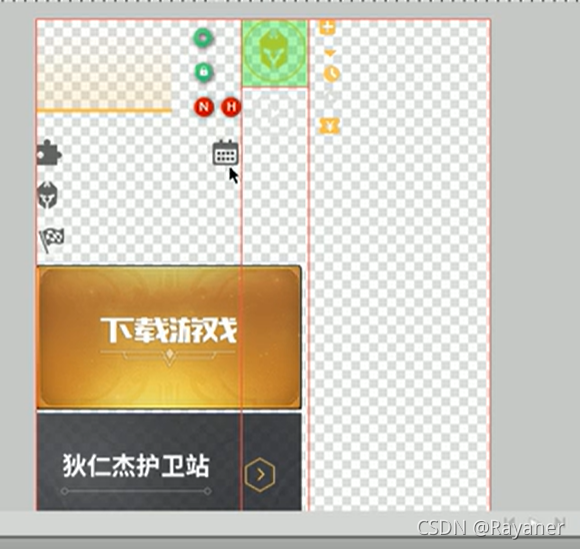Viewport: 580px width, 549px height.
Task: Select the faded white emblem tile
Action: [274, 113]
